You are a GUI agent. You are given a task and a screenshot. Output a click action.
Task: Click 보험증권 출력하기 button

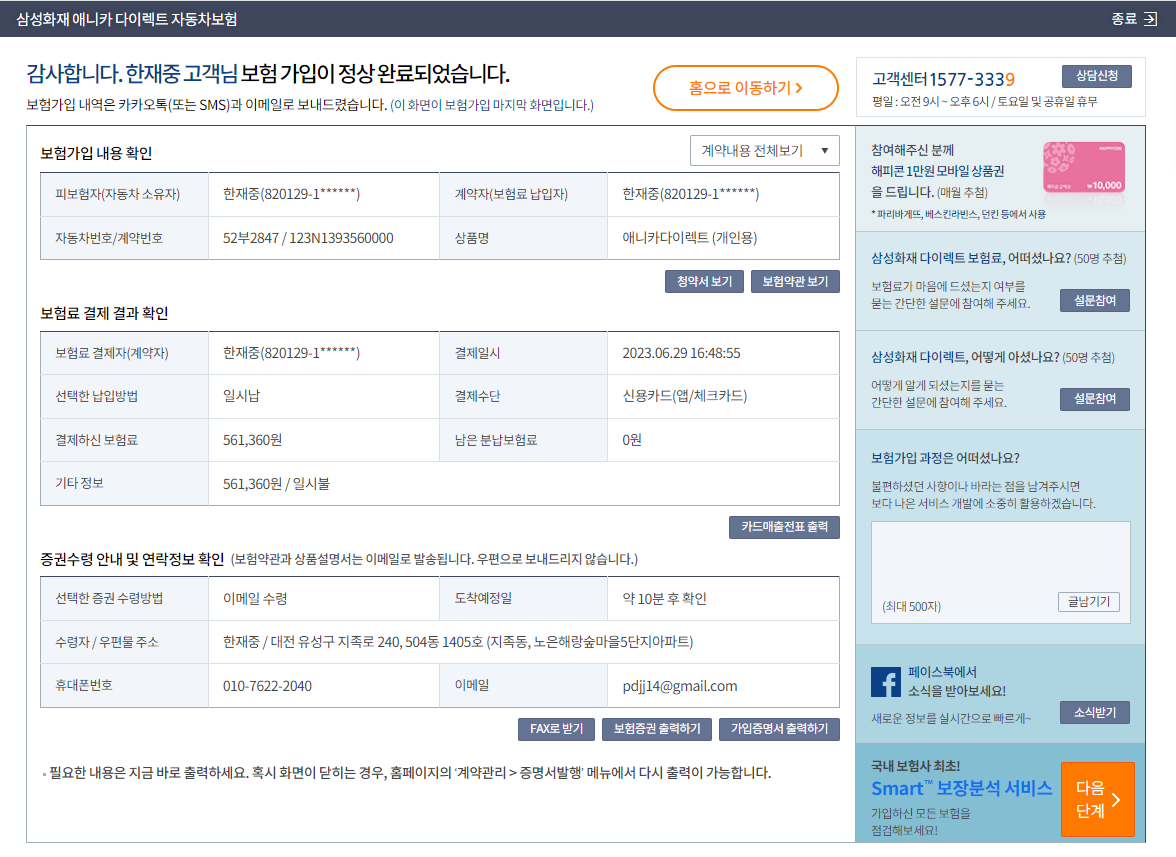click(x=657, y=729)
